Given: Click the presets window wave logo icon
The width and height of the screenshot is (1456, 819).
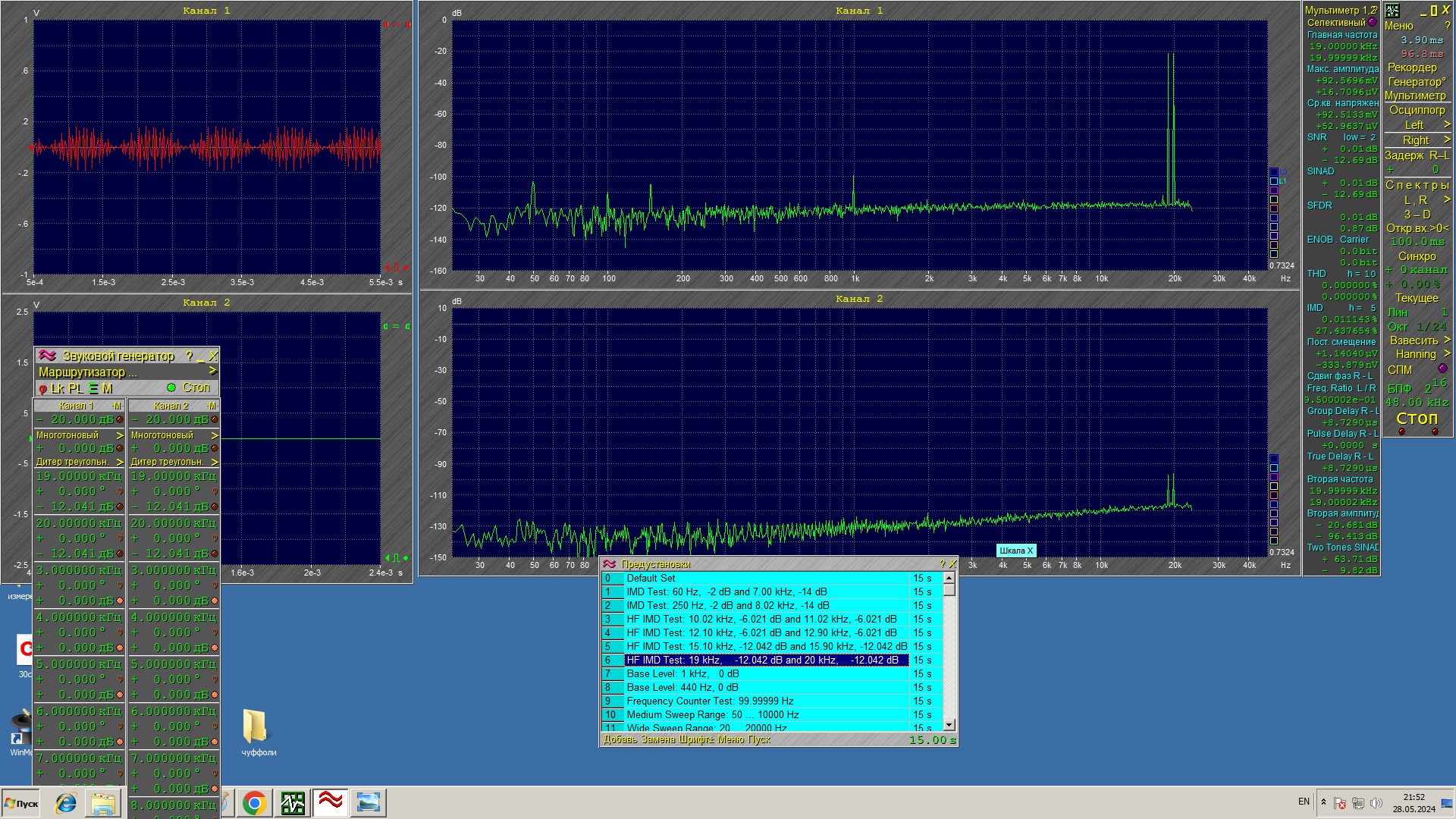Looking at the screenshot, I should [609, 563].
